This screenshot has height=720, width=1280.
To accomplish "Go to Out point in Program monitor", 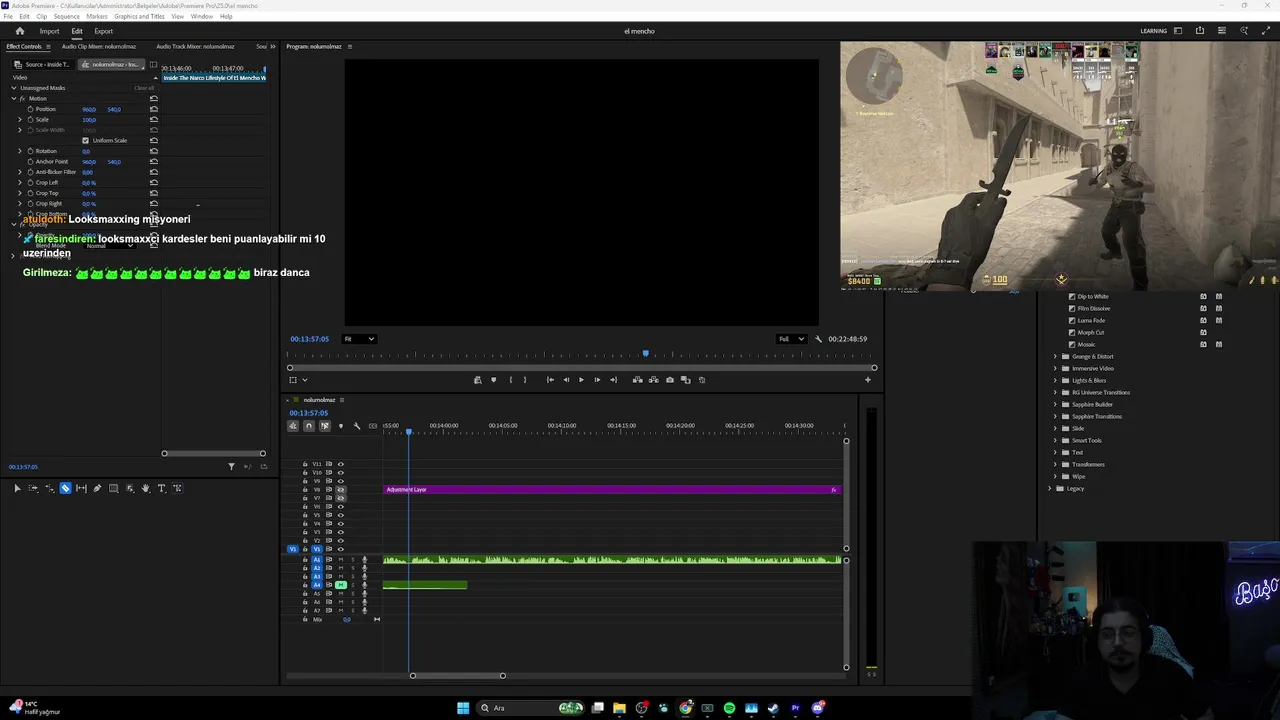I will pos(613,380).
